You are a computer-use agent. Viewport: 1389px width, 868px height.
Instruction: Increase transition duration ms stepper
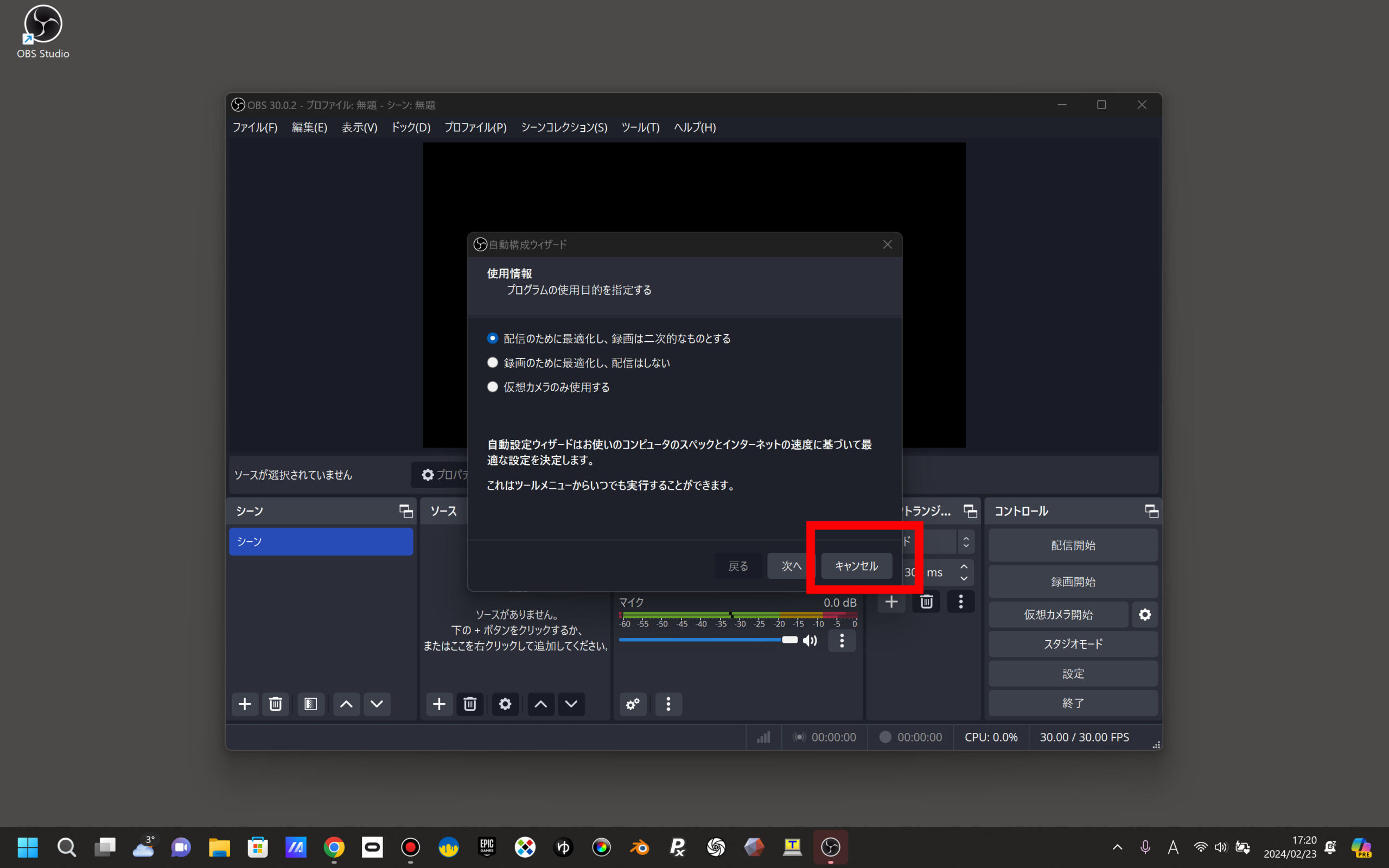(x=964, y=566)
